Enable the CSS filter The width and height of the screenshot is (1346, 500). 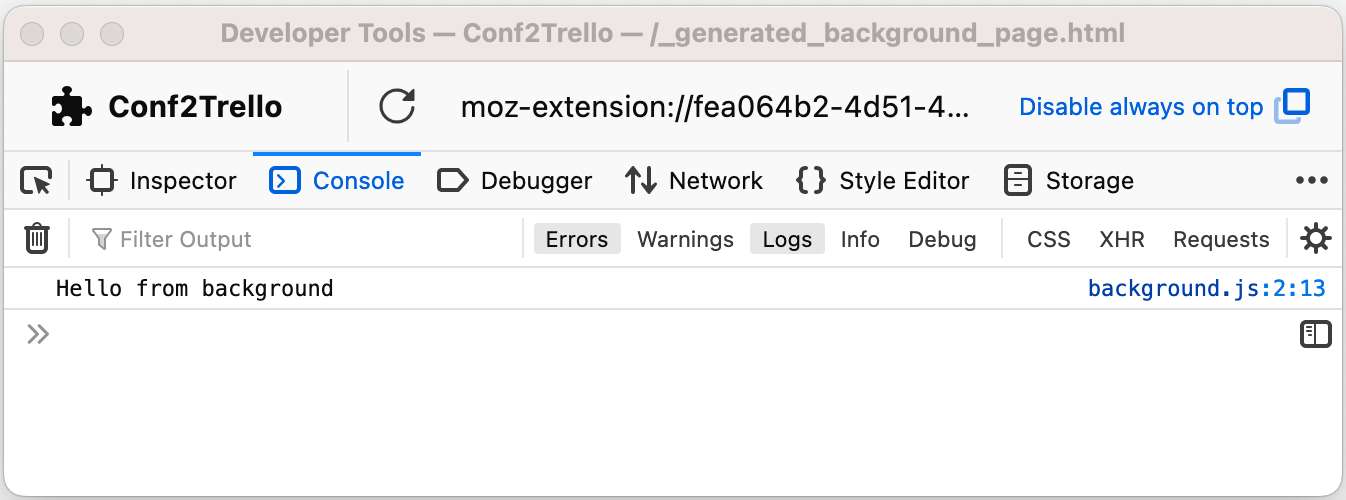pyautogui.click(x=1048, y=239)
